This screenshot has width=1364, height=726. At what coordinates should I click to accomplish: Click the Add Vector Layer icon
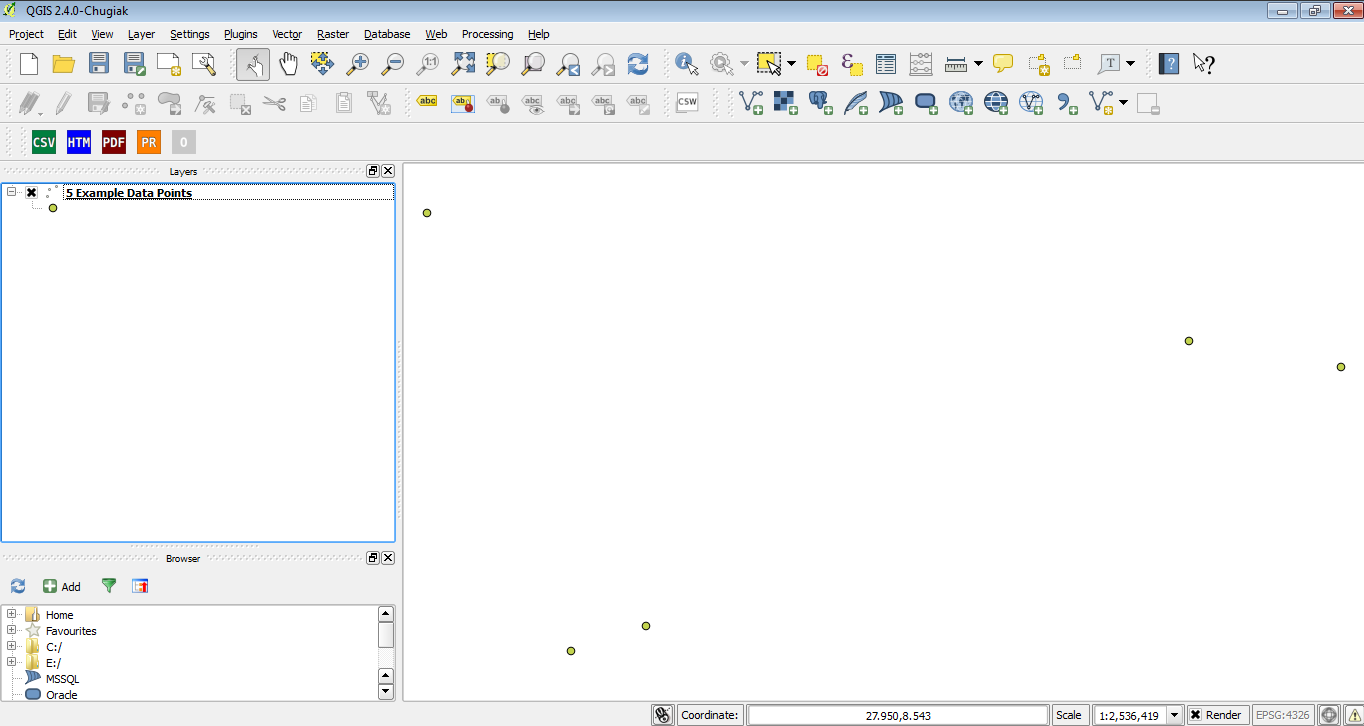click(x=751, y=102)
